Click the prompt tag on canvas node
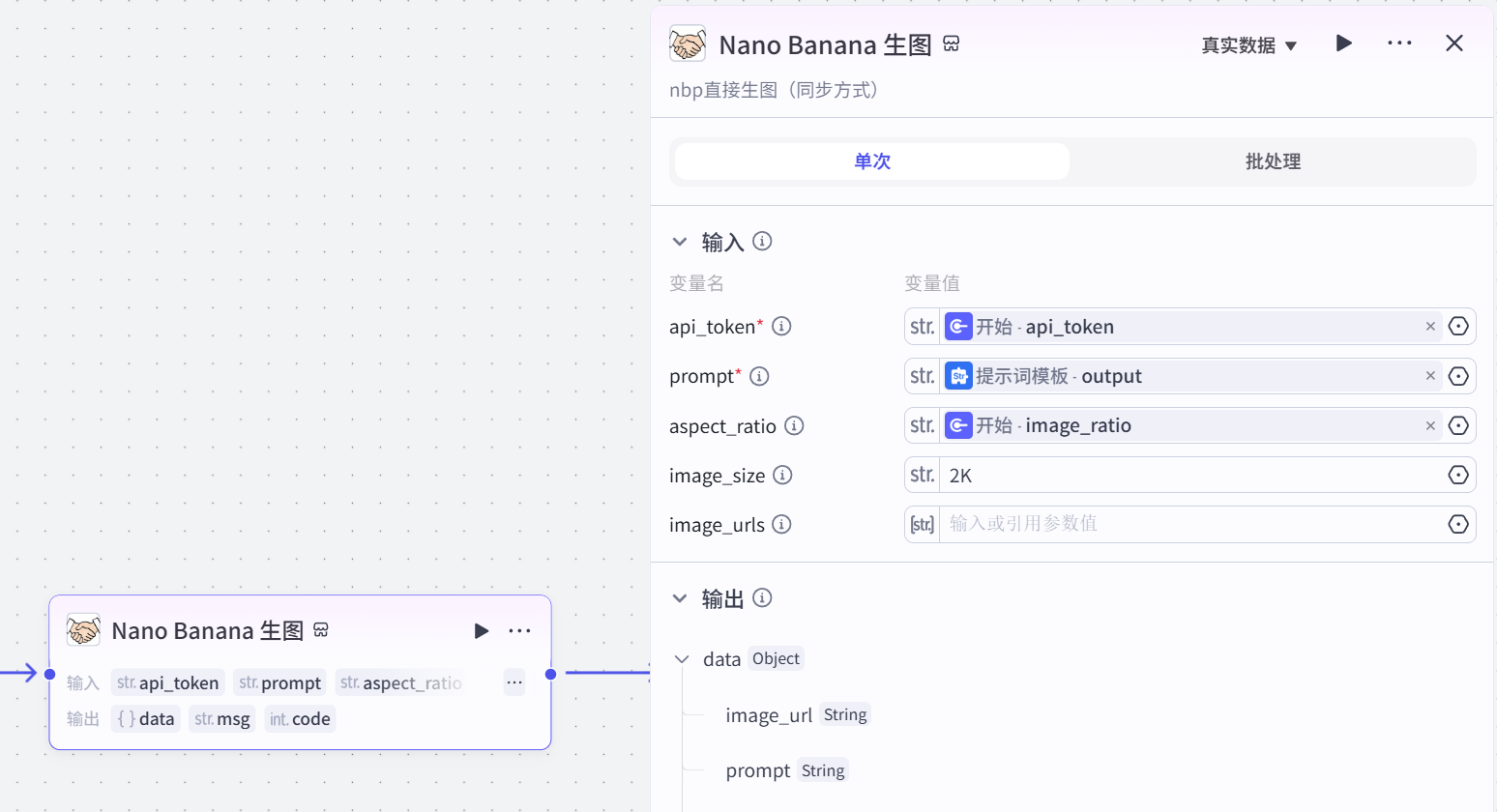The height and width of the screenshot is (812, 1497). tap(280, 682)
